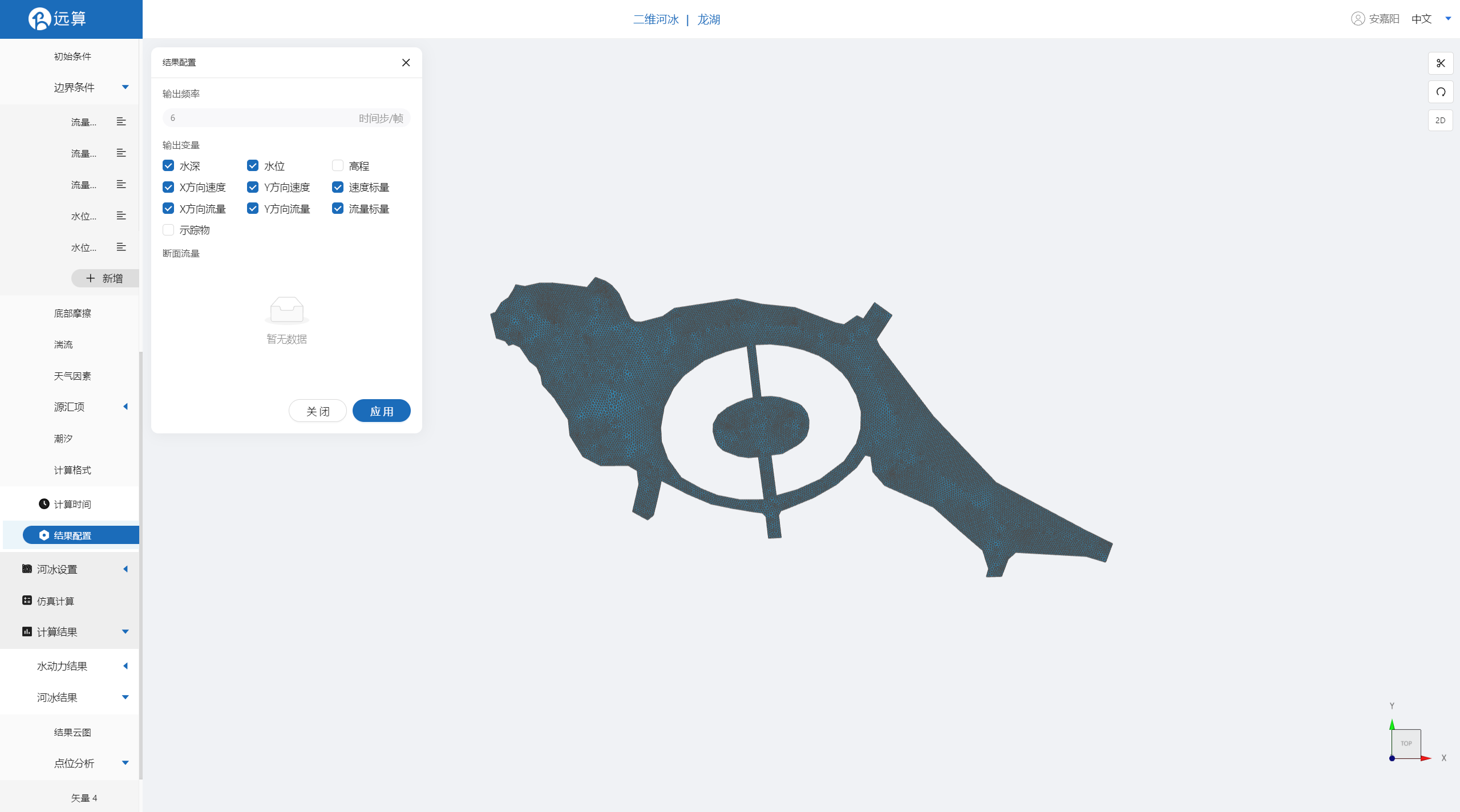The image size is (1460, 812).
Task: Open 结果云图 in the sidebar
Action: coord(72,732)
